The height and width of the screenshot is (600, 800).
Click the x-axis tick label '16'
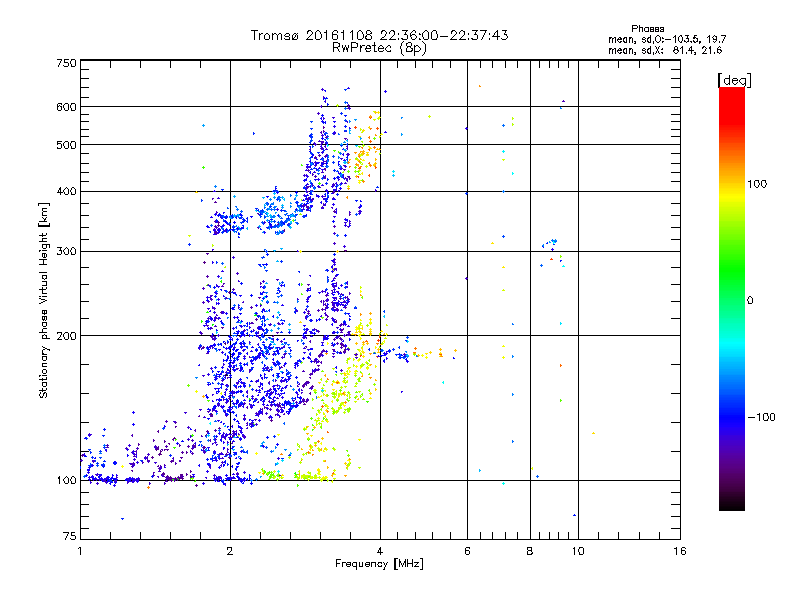coord(680,551)
